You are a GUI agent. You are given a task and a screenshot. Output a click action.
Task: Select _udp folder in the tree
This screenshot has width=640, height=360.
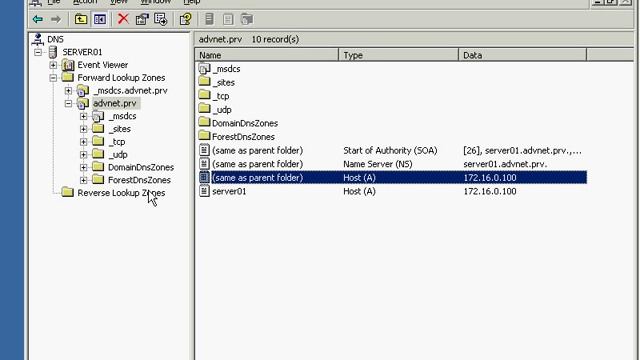[118, 155]
